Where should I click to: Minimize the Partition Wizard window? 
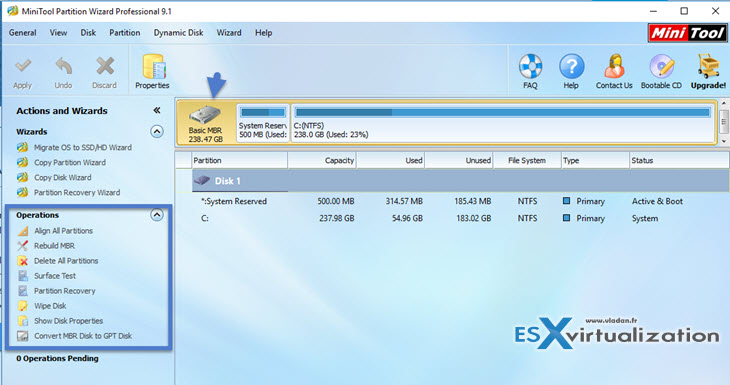point(654,11)
